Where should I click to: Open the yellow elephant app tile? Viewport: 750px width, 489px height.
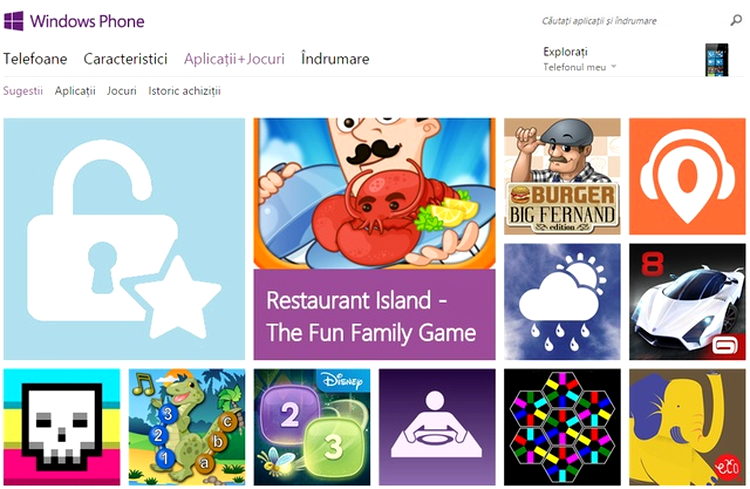point(687,427)
